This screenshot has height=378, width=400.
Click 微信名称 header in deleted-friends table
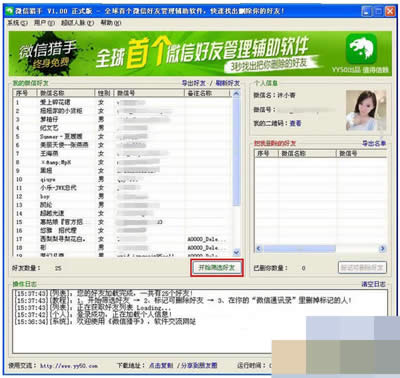pyautogui.click(x=307, y=154)
